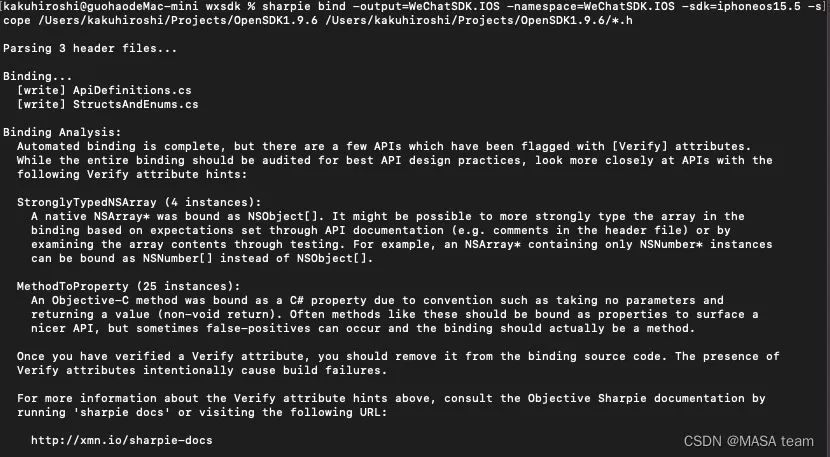
Task: Click the 'Binding Analysis:' line
Action: (x=62, y=132)
